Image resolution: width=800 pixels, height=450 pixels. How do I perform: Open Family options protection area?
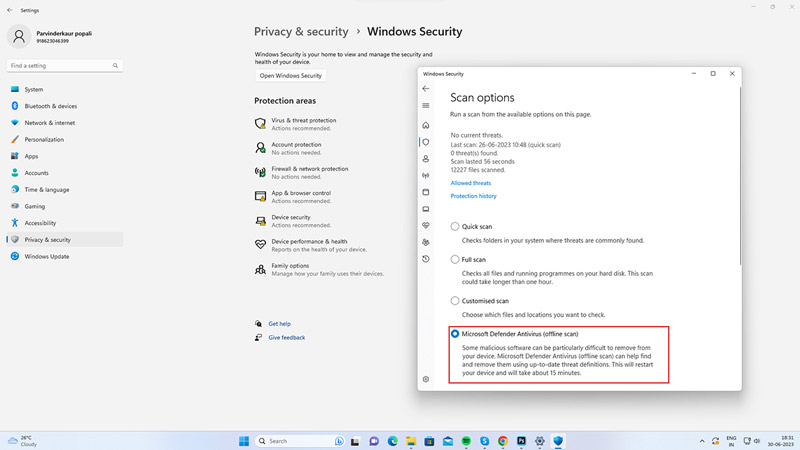point(319,269)
